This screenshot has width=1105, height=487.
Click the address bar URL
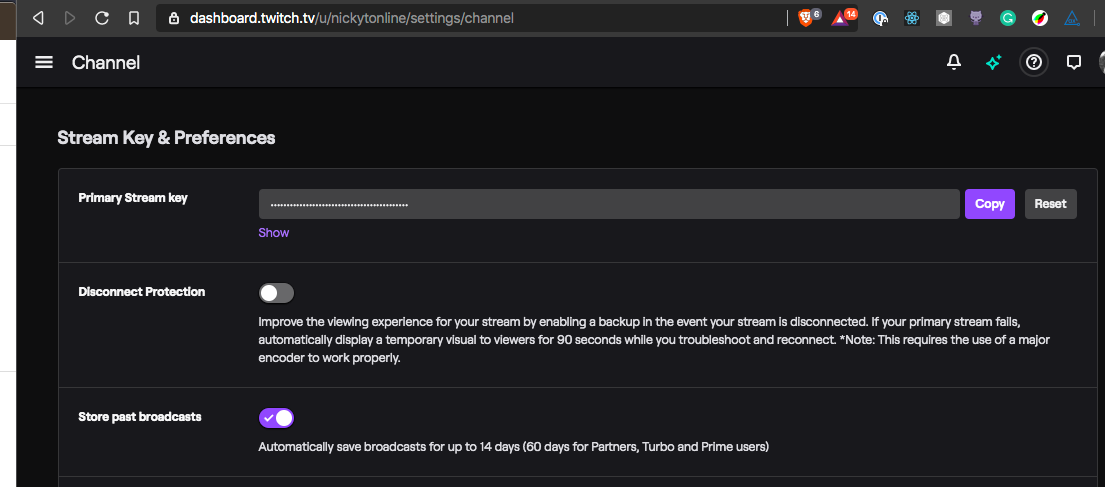tap(352, 18)
